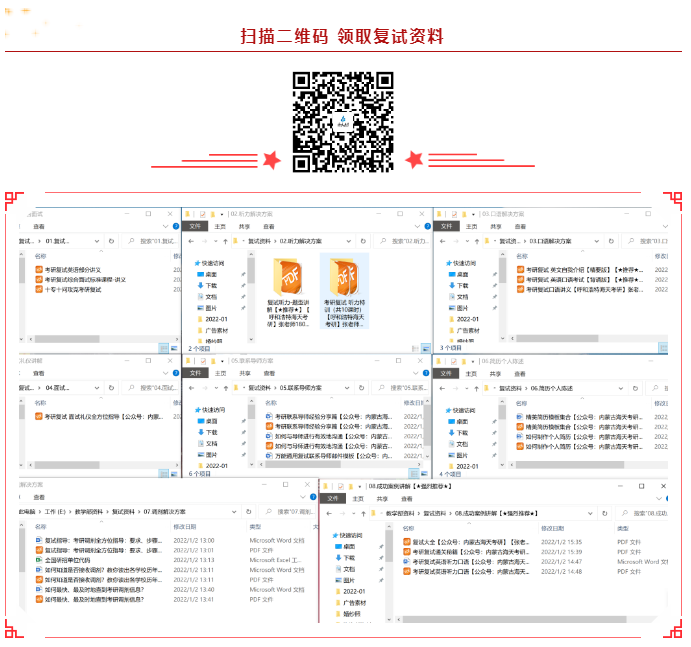
Task: Open the 查看 tab in the 06.简历个人陈述 window
Action: click(520, 374)
